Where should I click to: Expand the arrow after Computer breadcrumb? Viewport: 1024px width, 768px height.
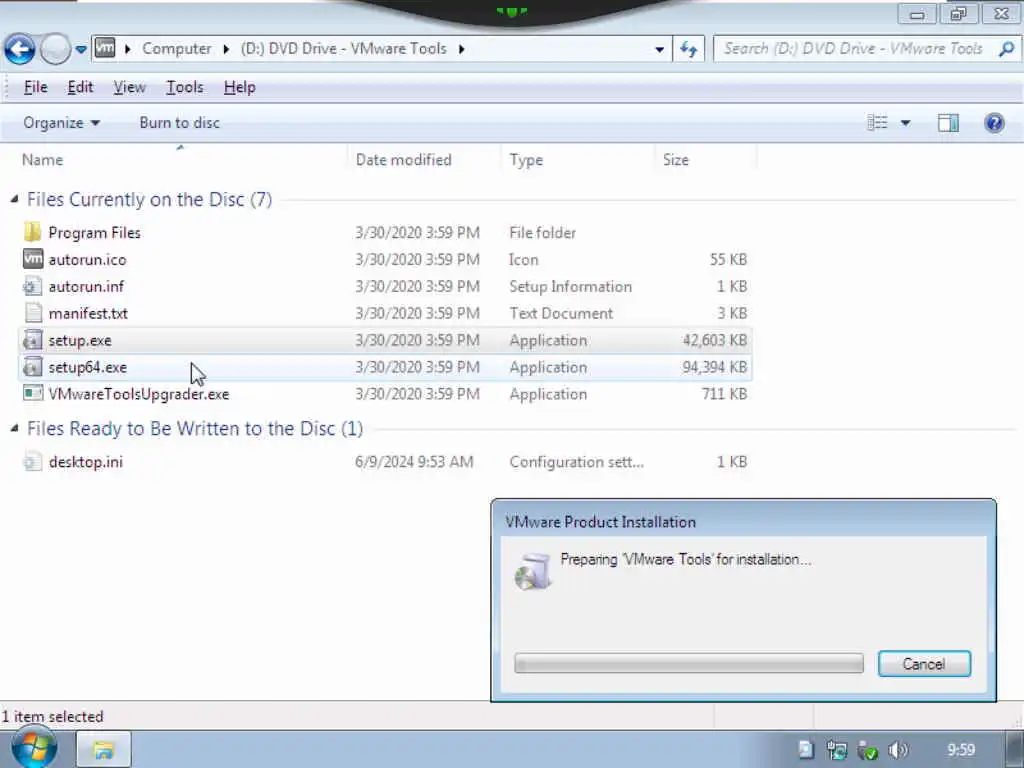click(x=226, y=49)
